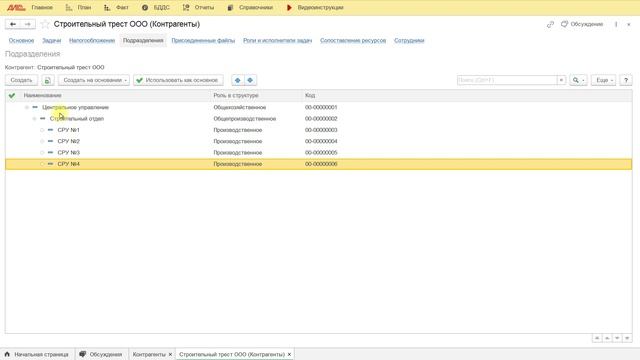This screenshot has height=360, width=640.
Task: Click the Общехозяйственное role cell
Action: 240,107
